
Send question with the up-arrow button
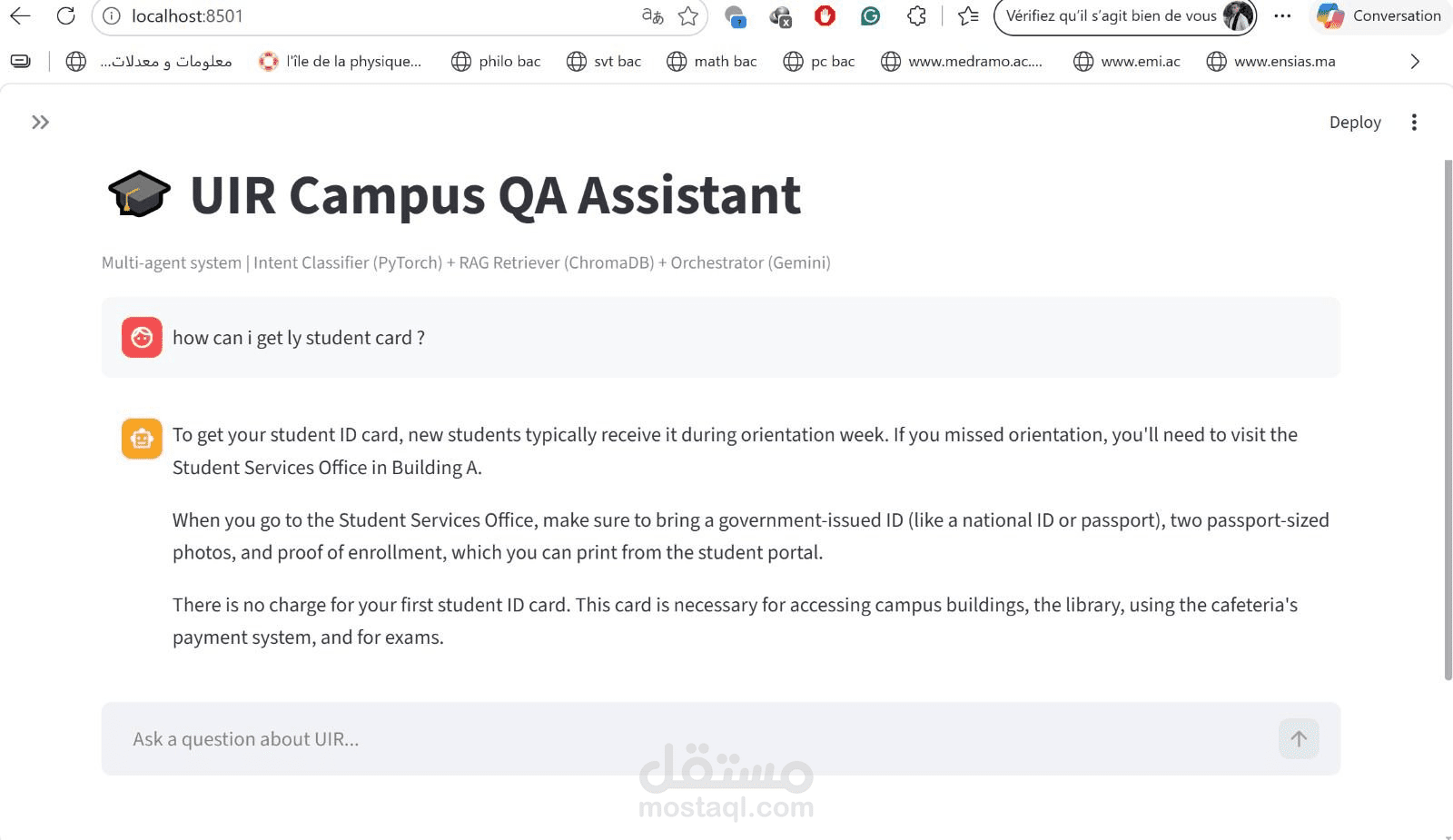pos(1299,738)
